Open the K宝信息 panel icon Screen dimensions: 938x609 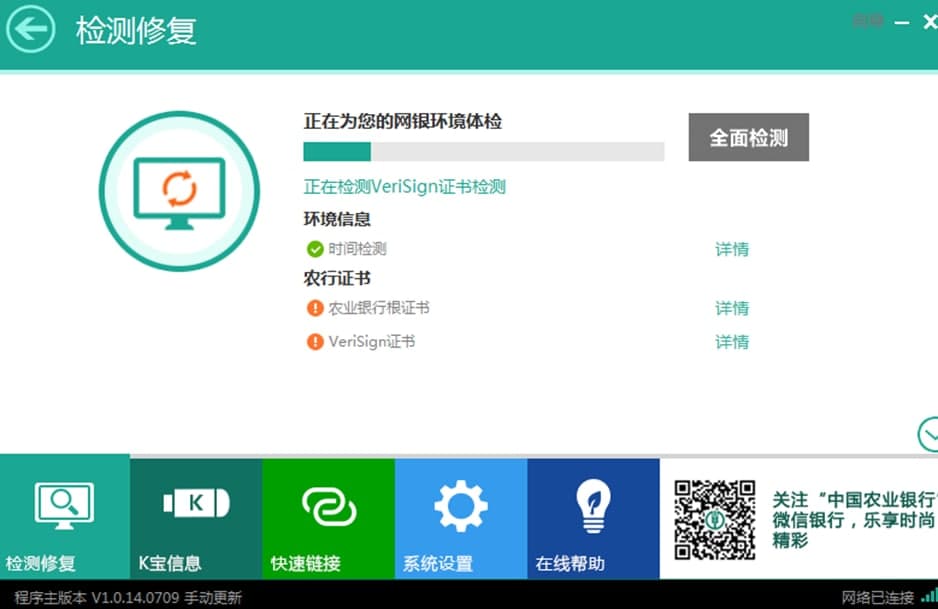pyautogui.click(x=195, y=504)
